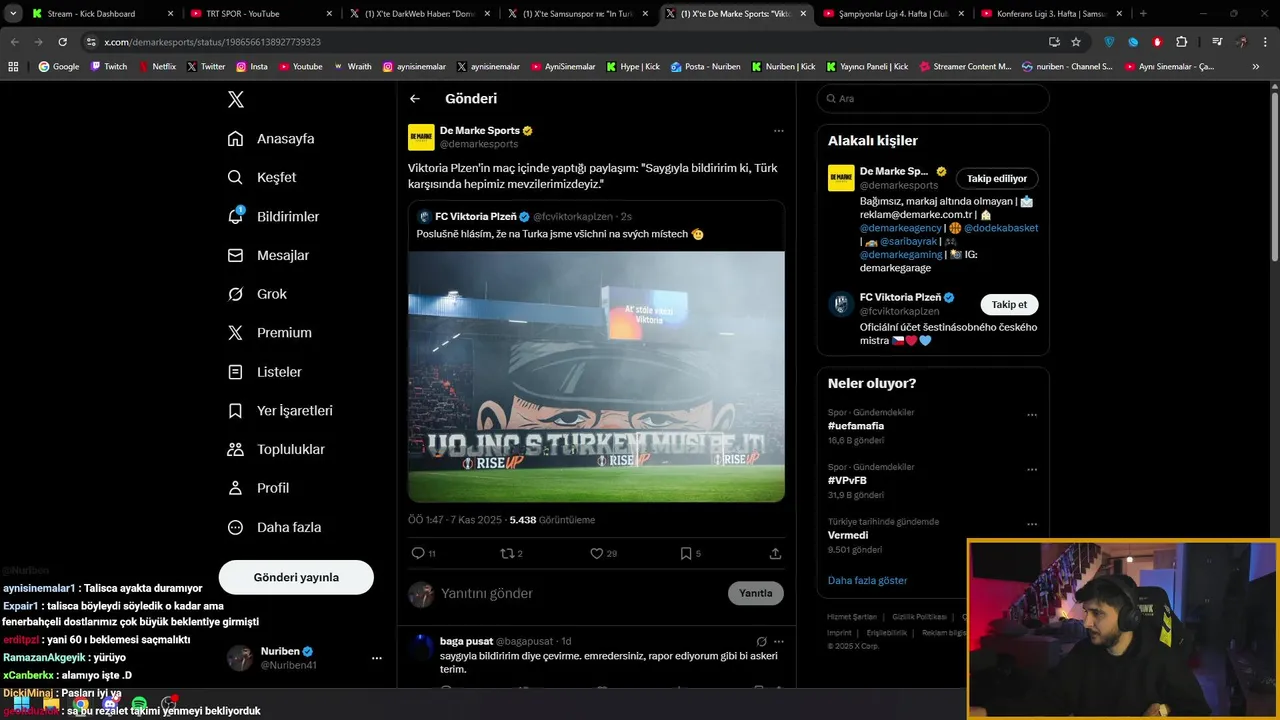Click Takip ediliyor for De Marke
The width and height of the screenshot is (1280, 720).
tap(997, 178)
